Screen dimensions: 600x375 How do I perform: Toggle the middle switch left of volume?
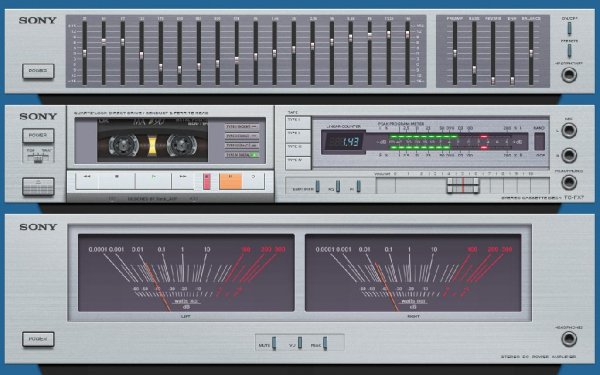point(338,186)
